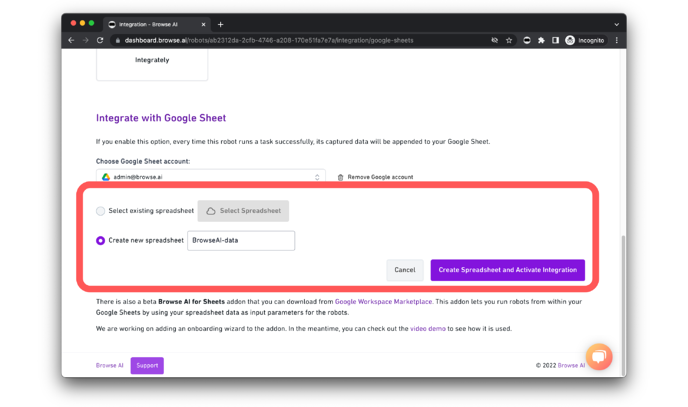The height and width of the screenshot is (407, 688).
Task: Click the browser forward arrow
Action: click(86, 40)
